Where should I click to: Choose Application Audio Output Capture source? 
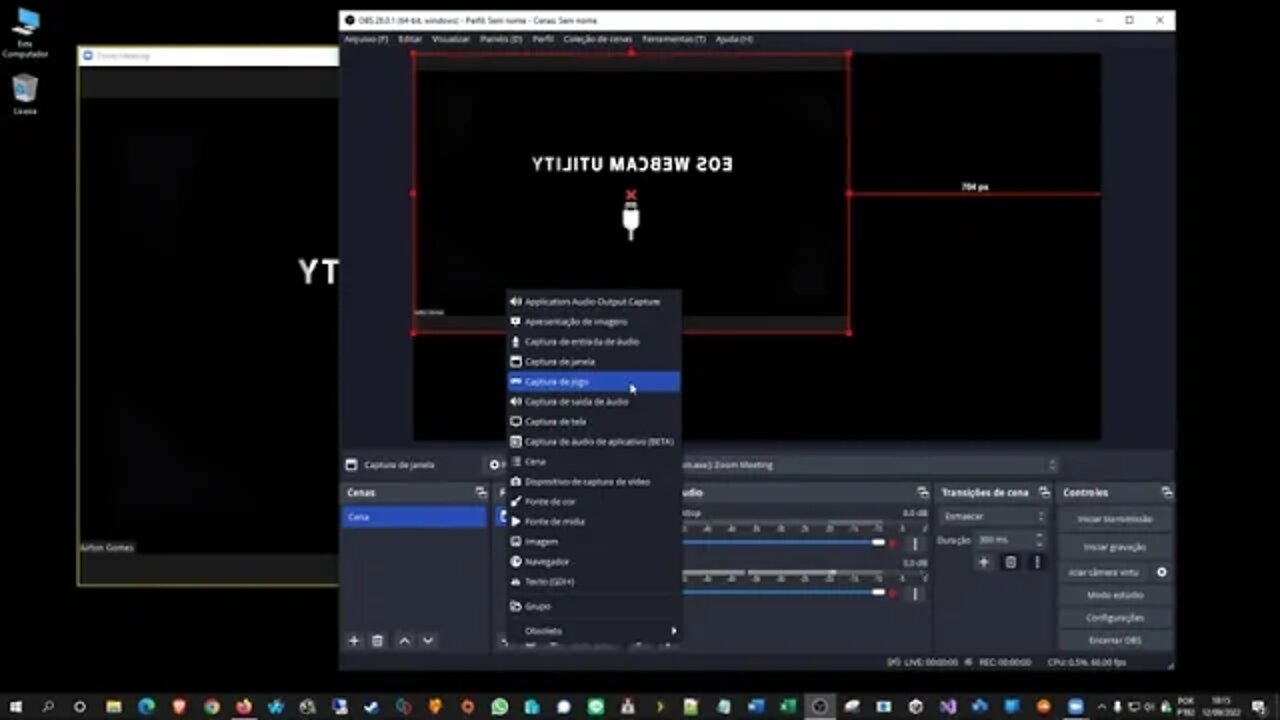coord(593,301)
